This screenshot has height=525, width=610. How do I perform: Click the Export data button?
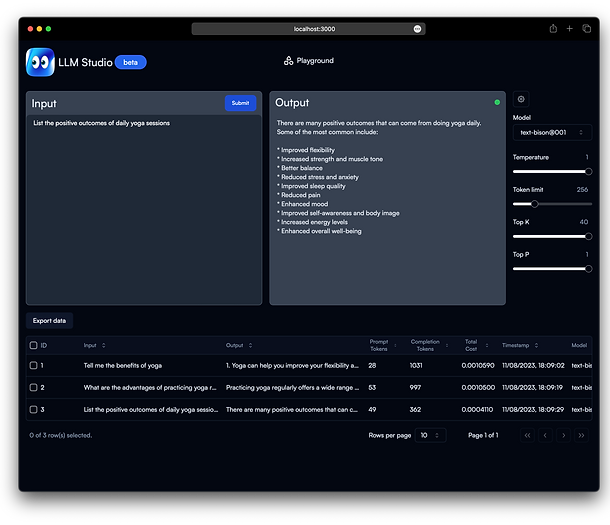click(49, 321)
